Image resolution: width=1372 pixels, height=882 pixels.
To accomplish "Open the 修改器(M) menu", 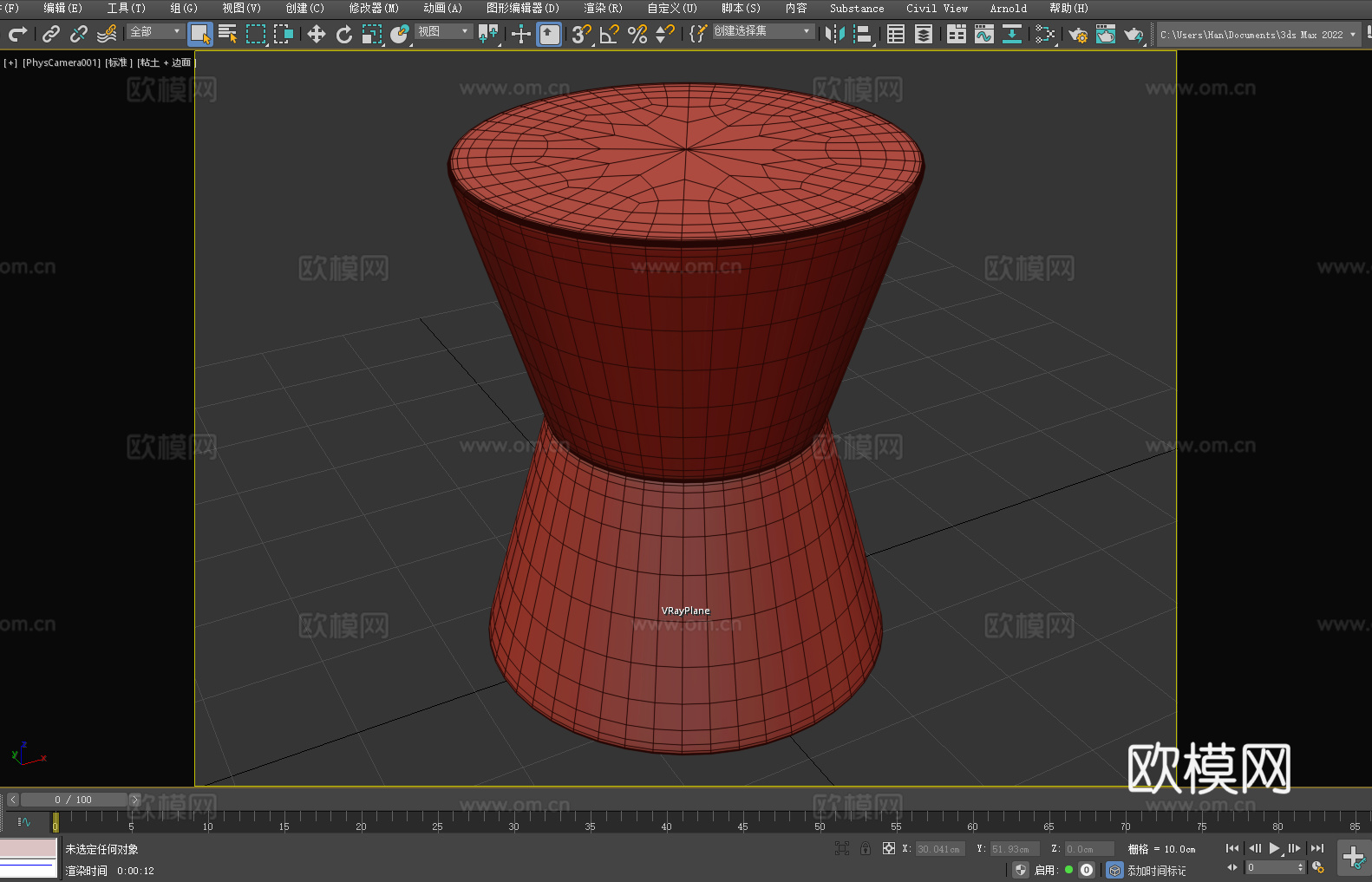I will [x=374, y=8].
